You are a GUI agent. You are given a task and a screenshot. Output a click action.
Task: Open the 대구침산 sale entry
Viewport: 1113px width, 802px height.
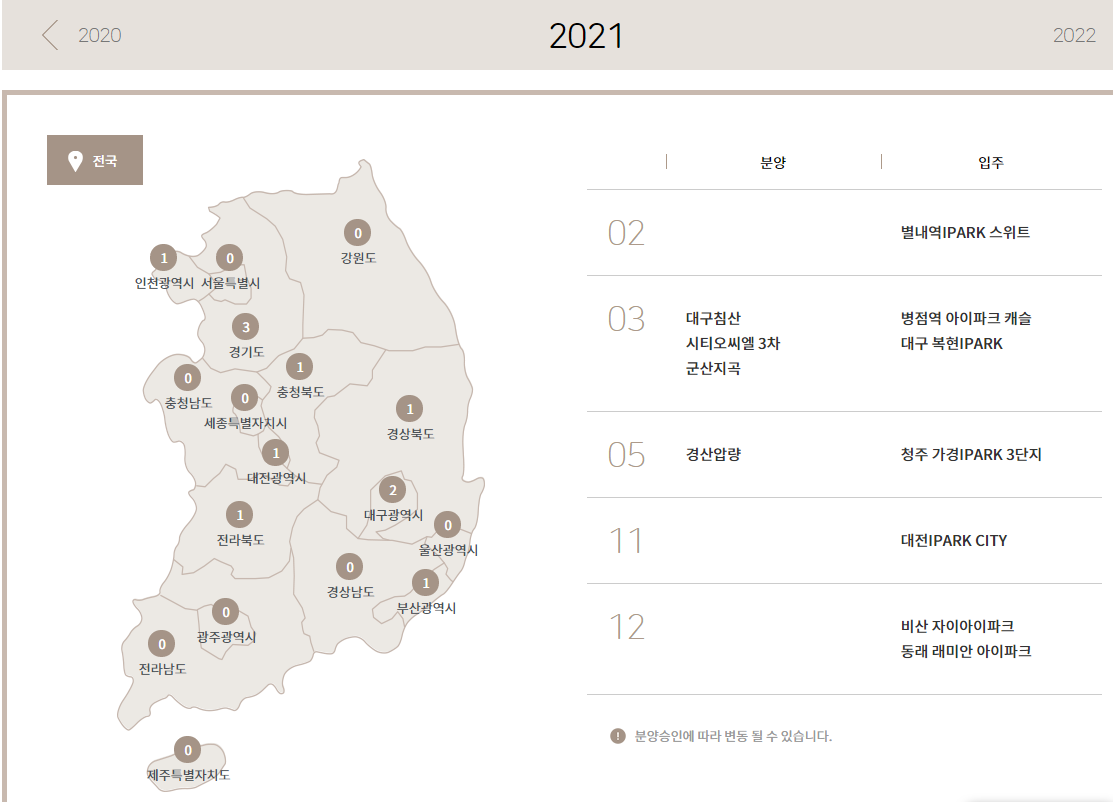tap(713, 318)
